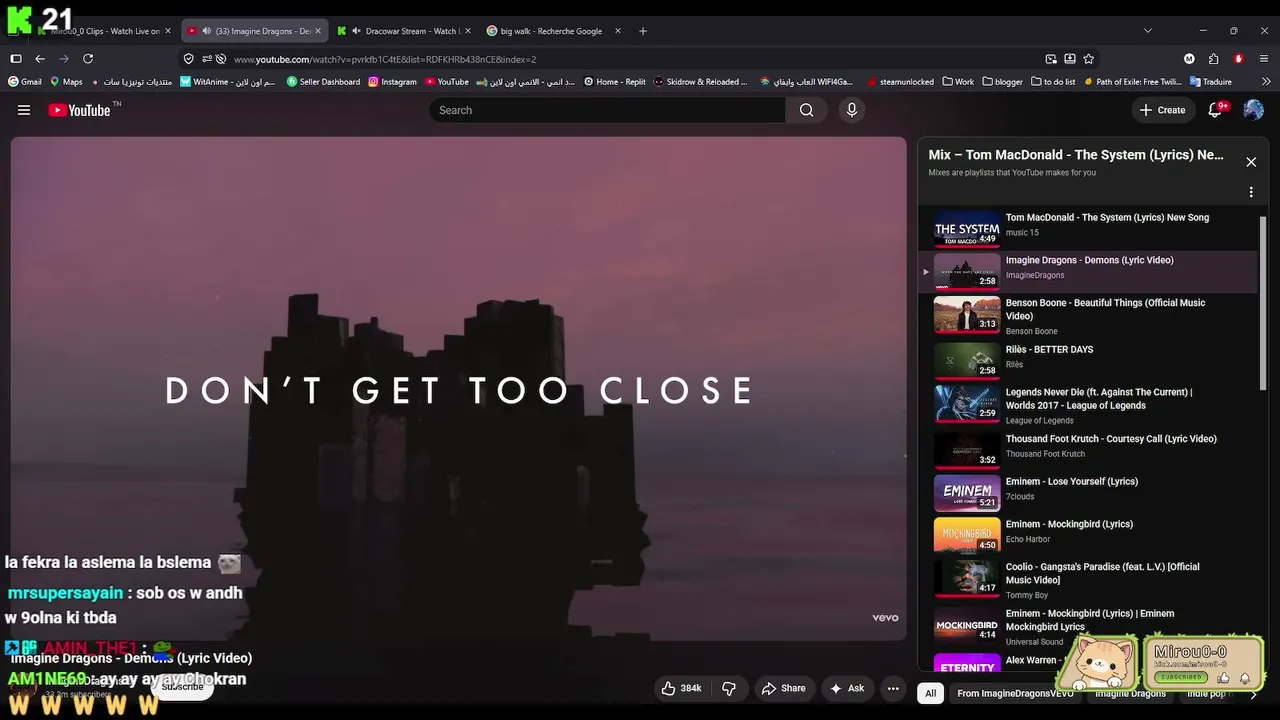This screenshot has height=720, width=1280.
Task: Click the YouTube search input field
Action: coord(608,110)
